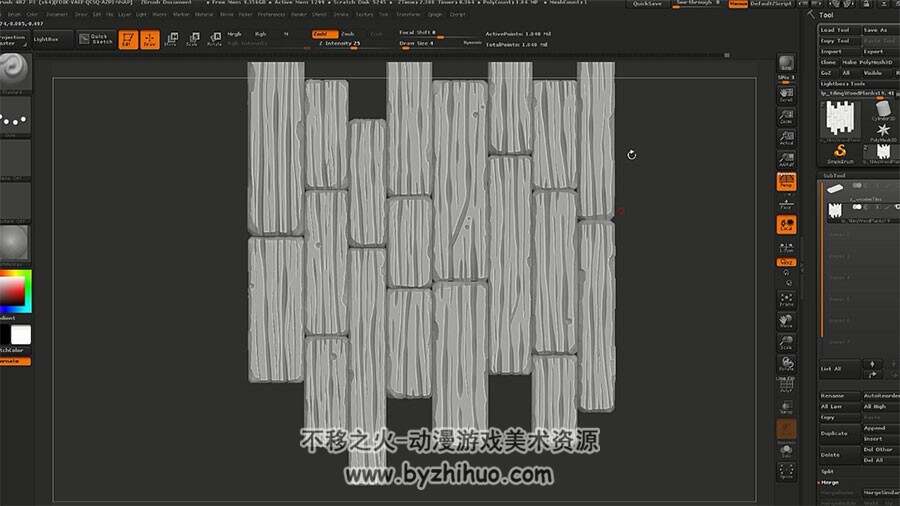Select the wood planks tool thumbnail

pos(840,119)
